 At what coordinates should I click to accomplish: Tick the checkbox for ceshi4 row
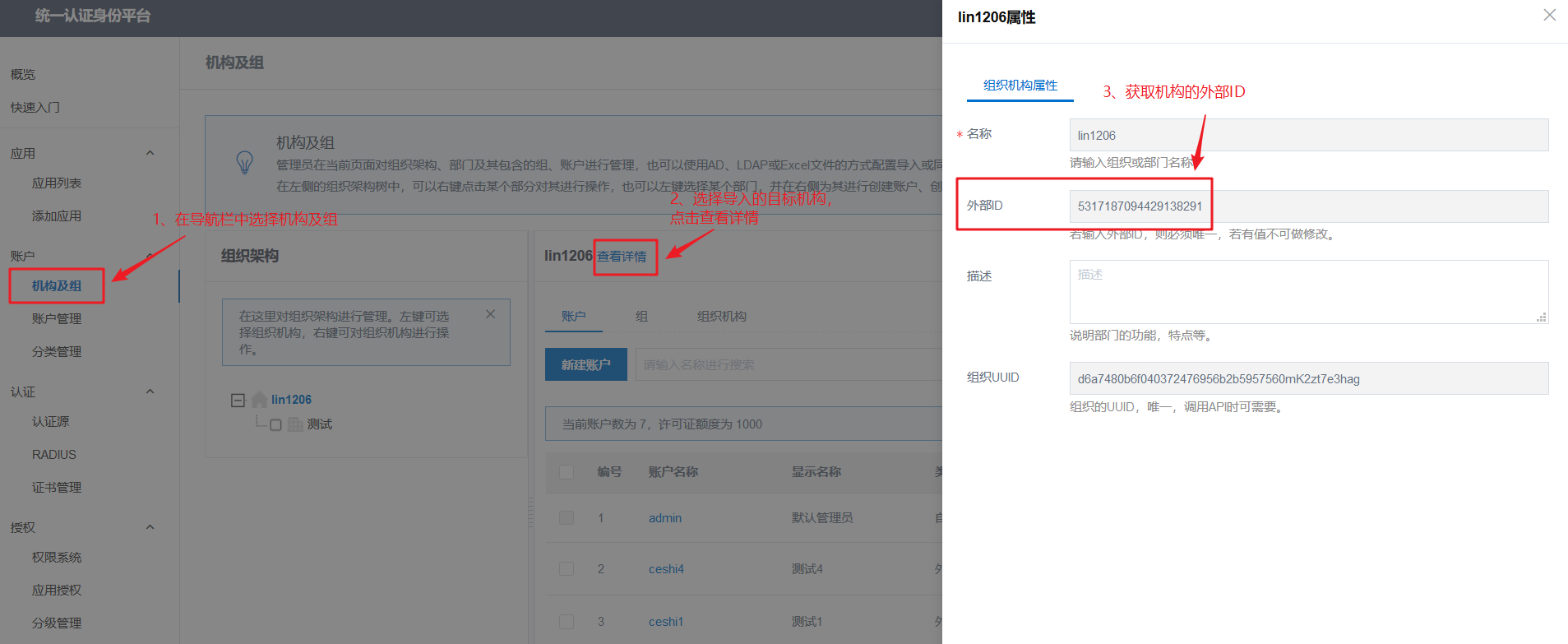click(567, 569)
